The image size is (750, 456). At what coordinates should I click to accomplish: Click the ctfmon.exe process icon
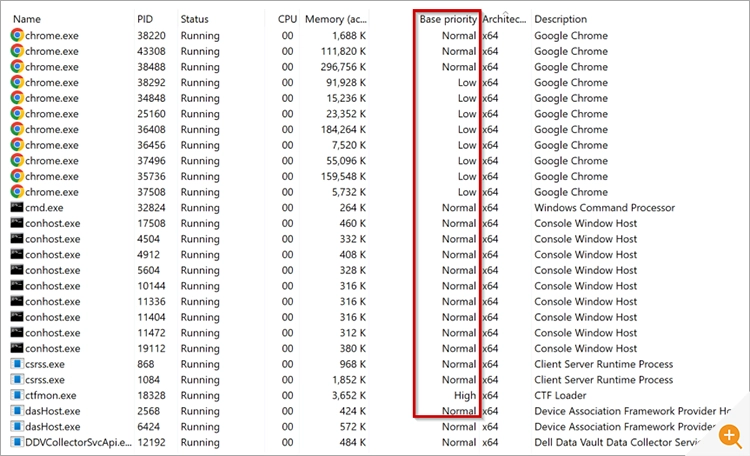[x=17, y=395]
